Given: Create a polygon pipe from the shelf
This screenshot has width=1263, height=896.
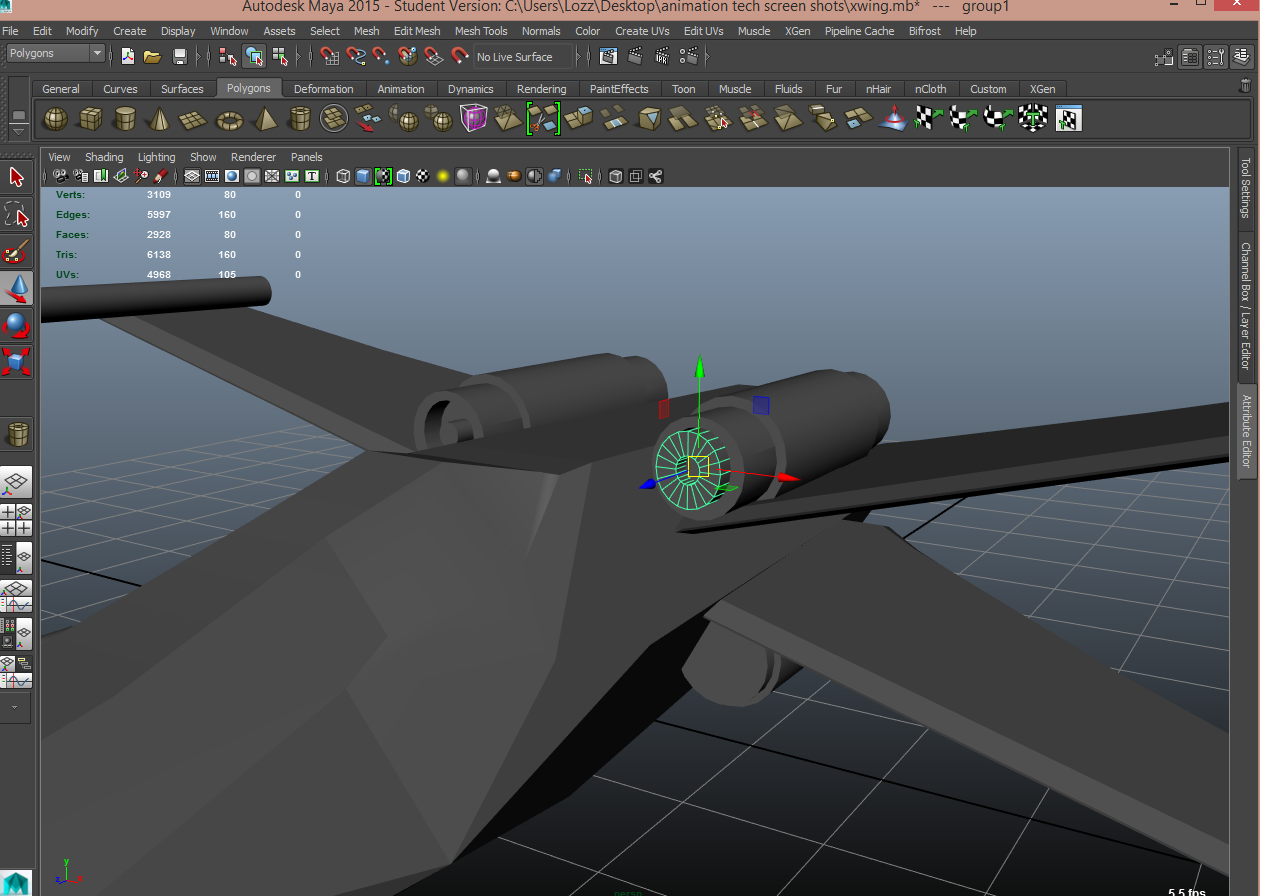Looking at the screenshot, I should click(x=299, y=120).
